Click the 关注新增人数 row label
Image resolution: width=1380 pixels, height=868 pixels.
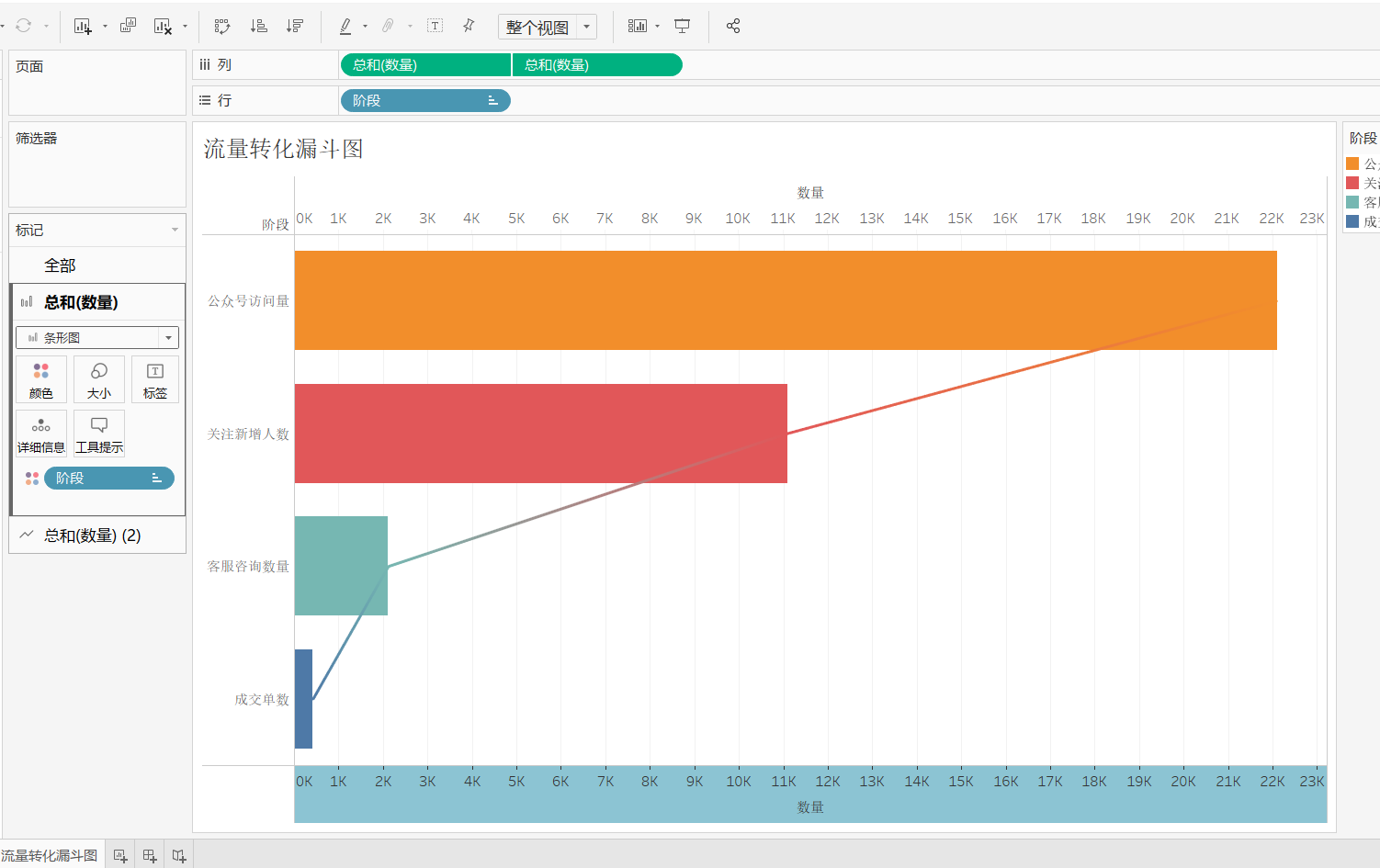coord(248,434)
